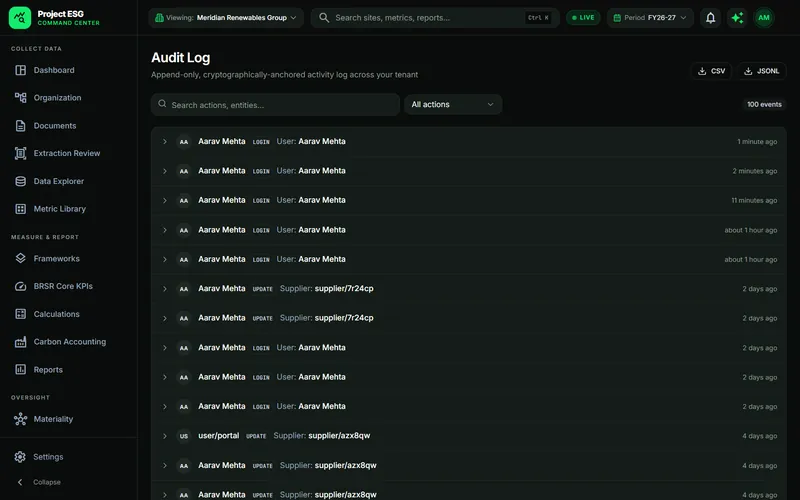Click the magnifier icon in top search
Screen dimensions: 800x500
323,18
